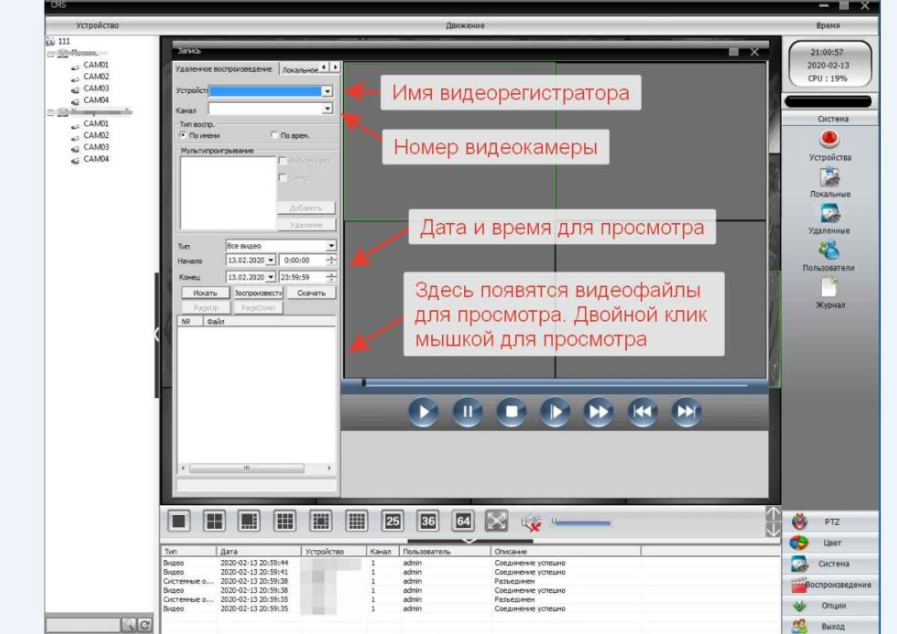Open the Журнал (log) icon
897x634 pixels.
[x=829, y=289]
